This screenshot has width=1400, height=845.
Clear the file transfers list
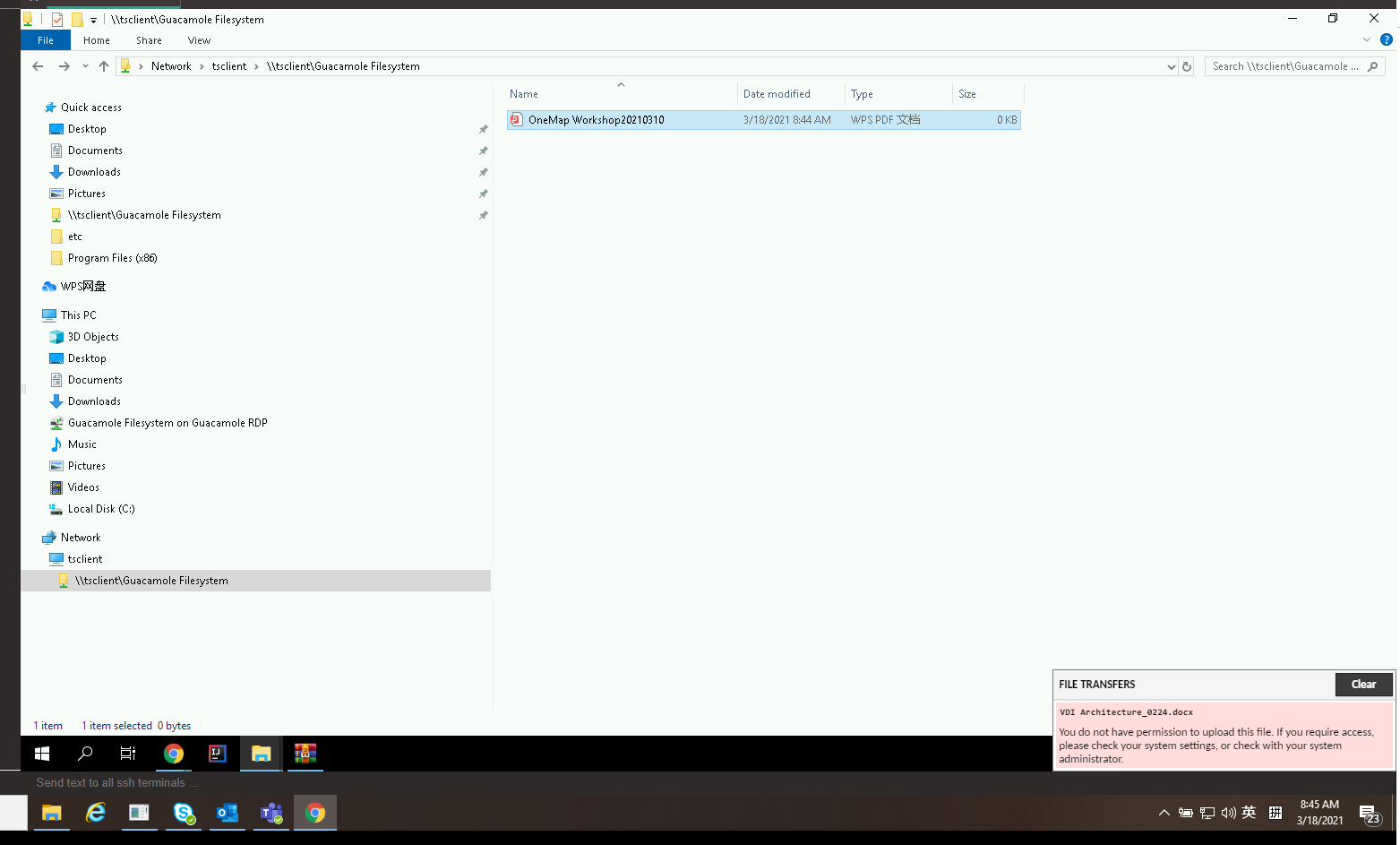coord(1363,685)
